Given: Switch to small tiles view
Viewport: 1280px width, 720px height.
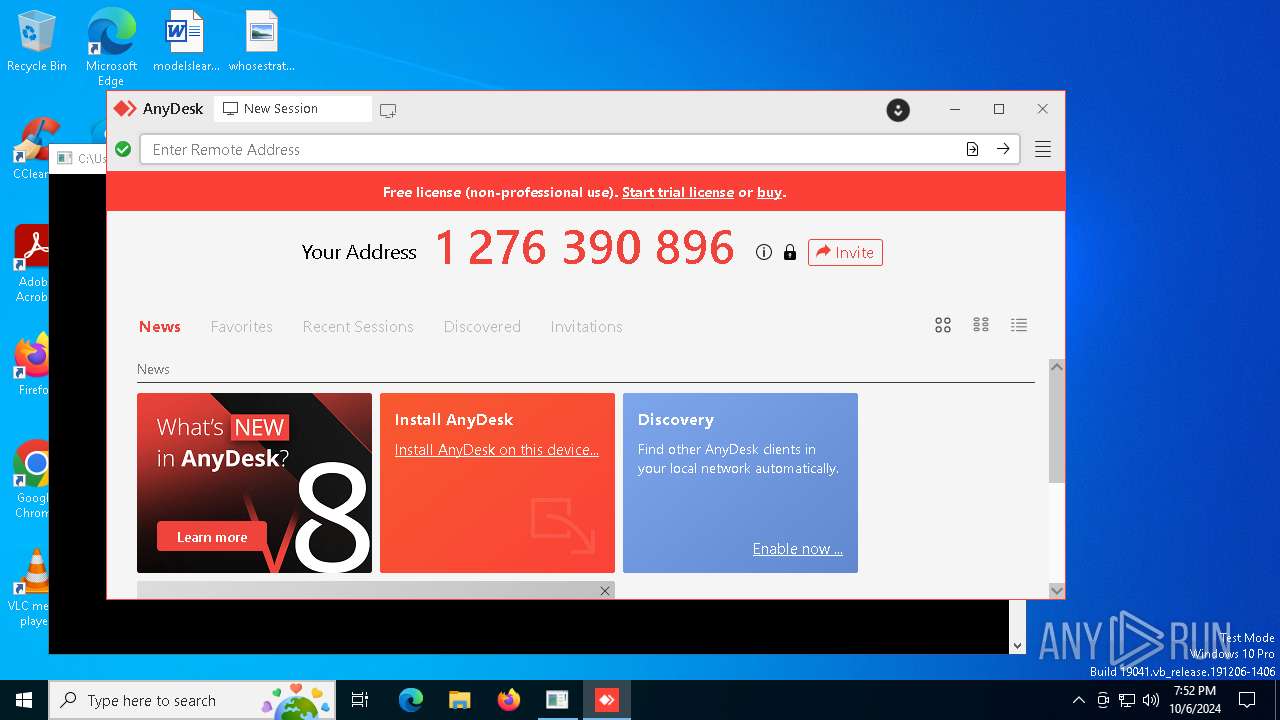Looking at the screenshot, I should click(981, 325).
